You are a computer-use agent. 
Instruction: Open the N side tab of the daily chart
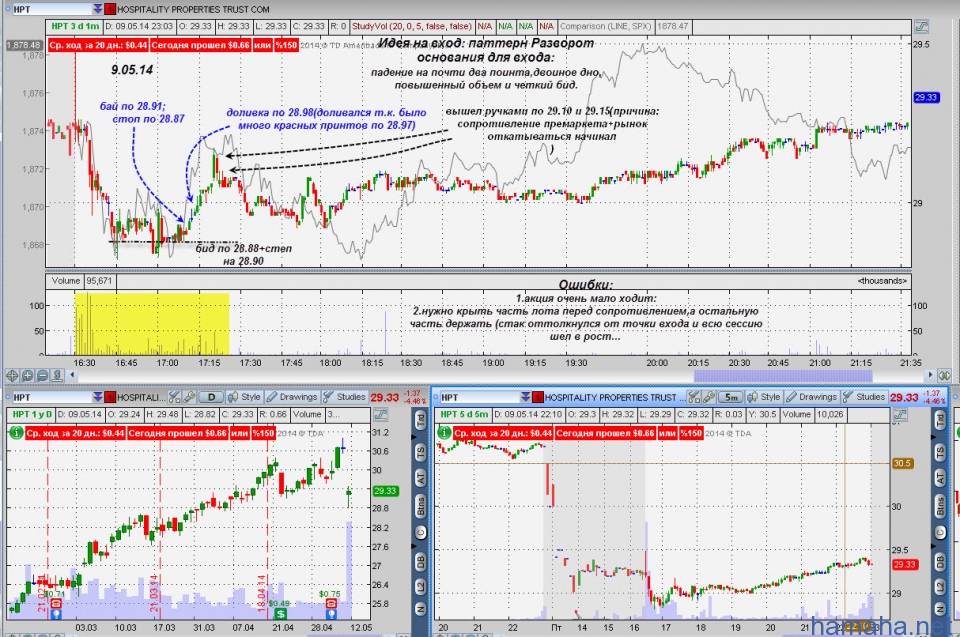(421, 609)
